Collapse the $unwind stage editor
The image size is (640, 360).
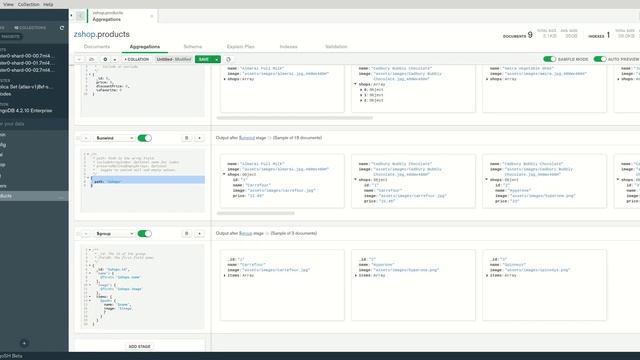(x=86, y=138)
